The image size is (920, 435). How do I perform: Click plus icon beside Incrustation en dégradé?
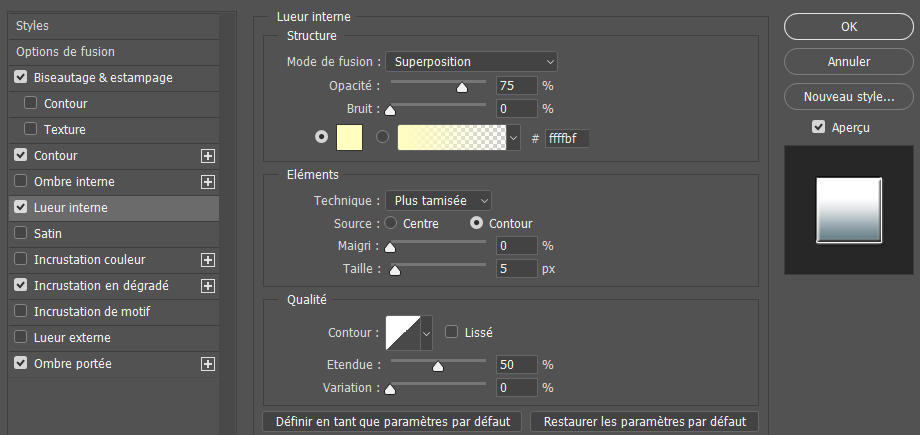click(x=208, y=286)
